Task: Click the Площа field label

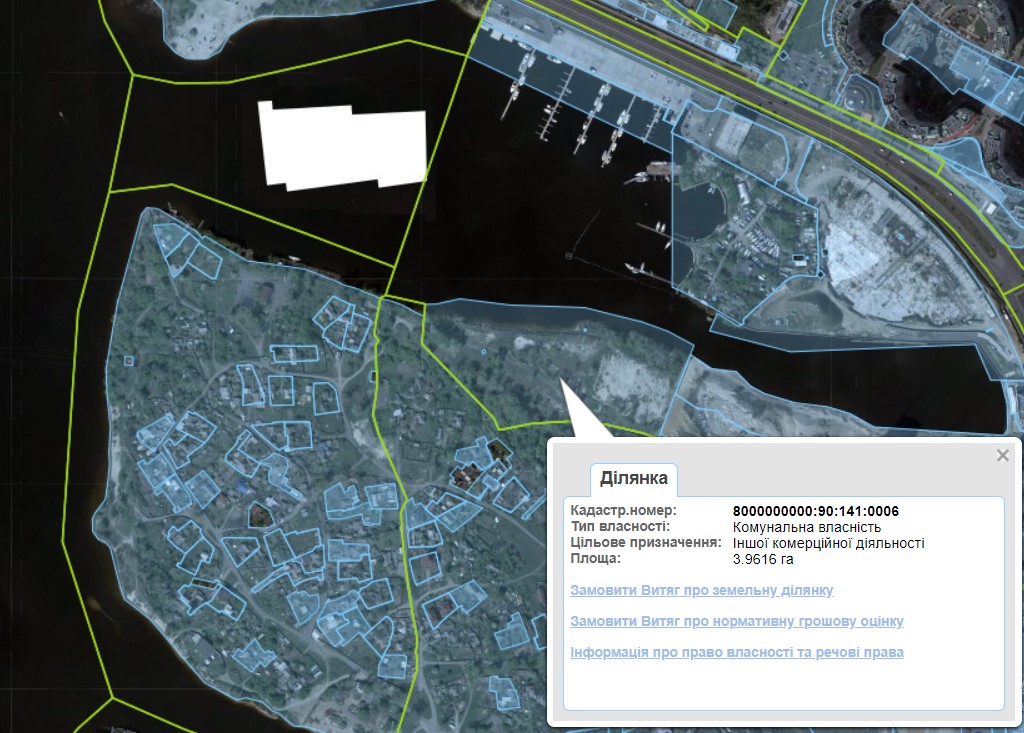Action: pyautogui.click(x=595, y=559)
